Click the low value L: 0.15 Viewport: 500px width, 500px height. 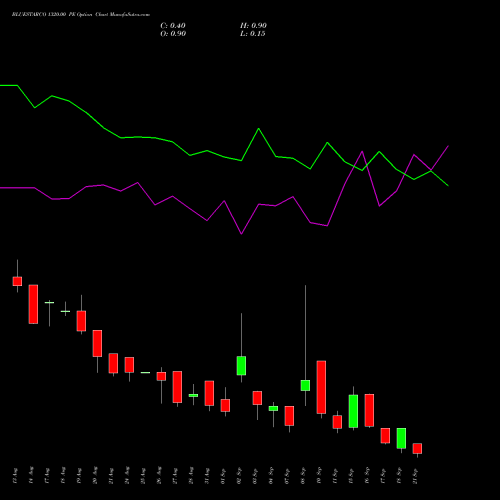(x=253, y=34)
